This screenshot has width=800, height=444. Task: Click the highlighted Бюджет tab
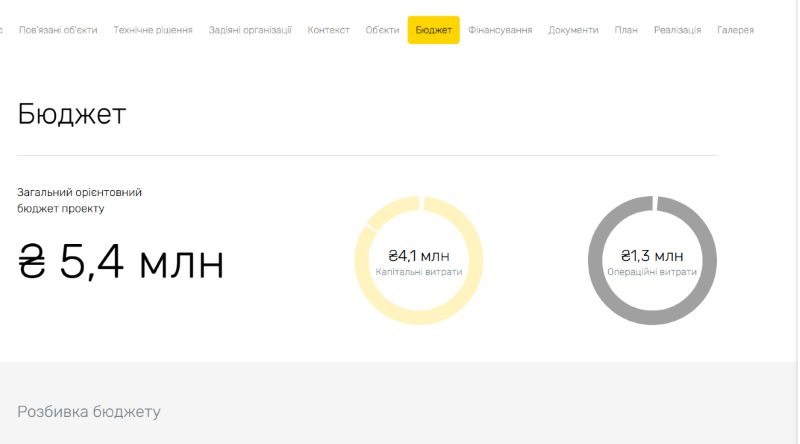[x=433, y=30]
